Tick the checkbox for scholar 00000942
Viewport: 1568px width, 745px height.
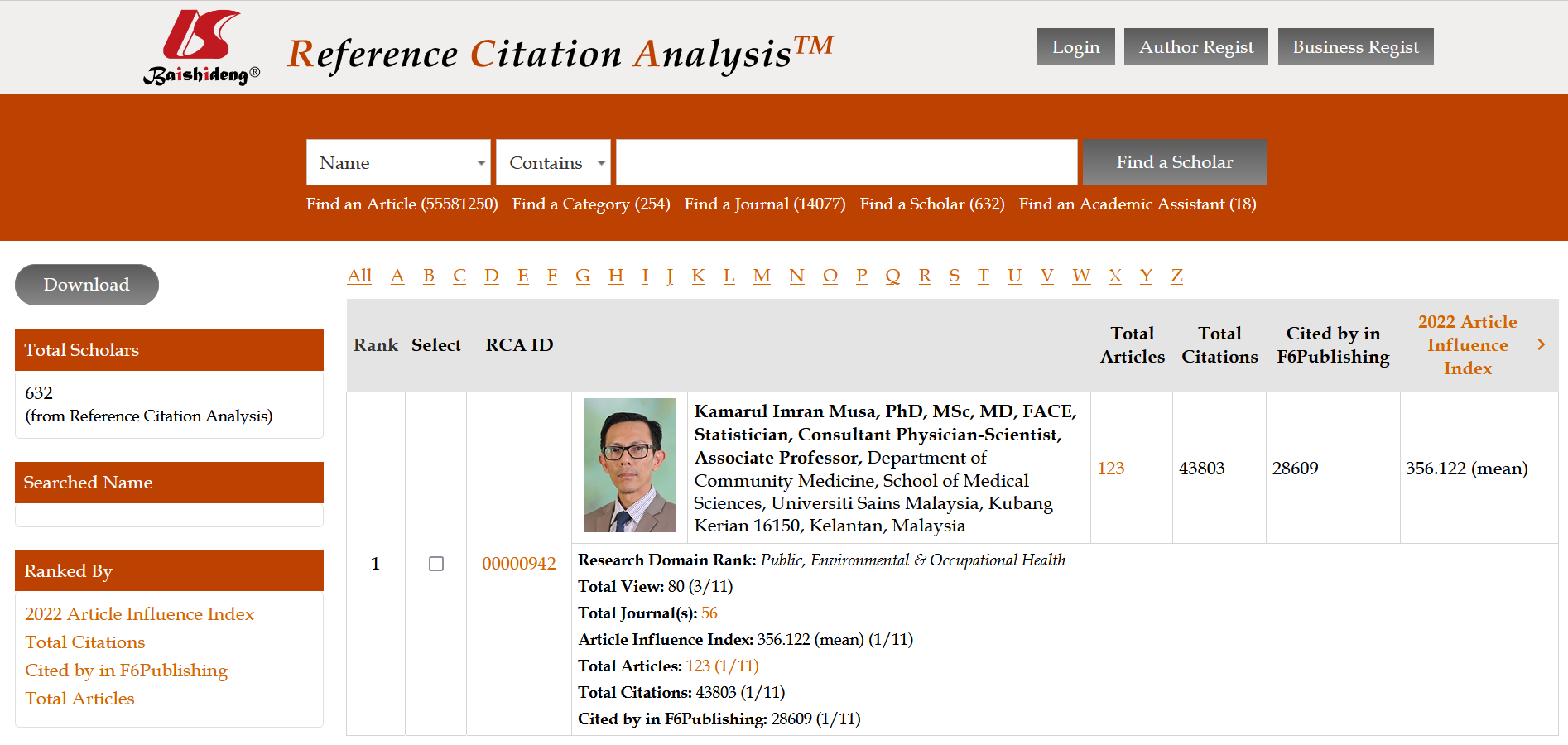pos(436,564)
